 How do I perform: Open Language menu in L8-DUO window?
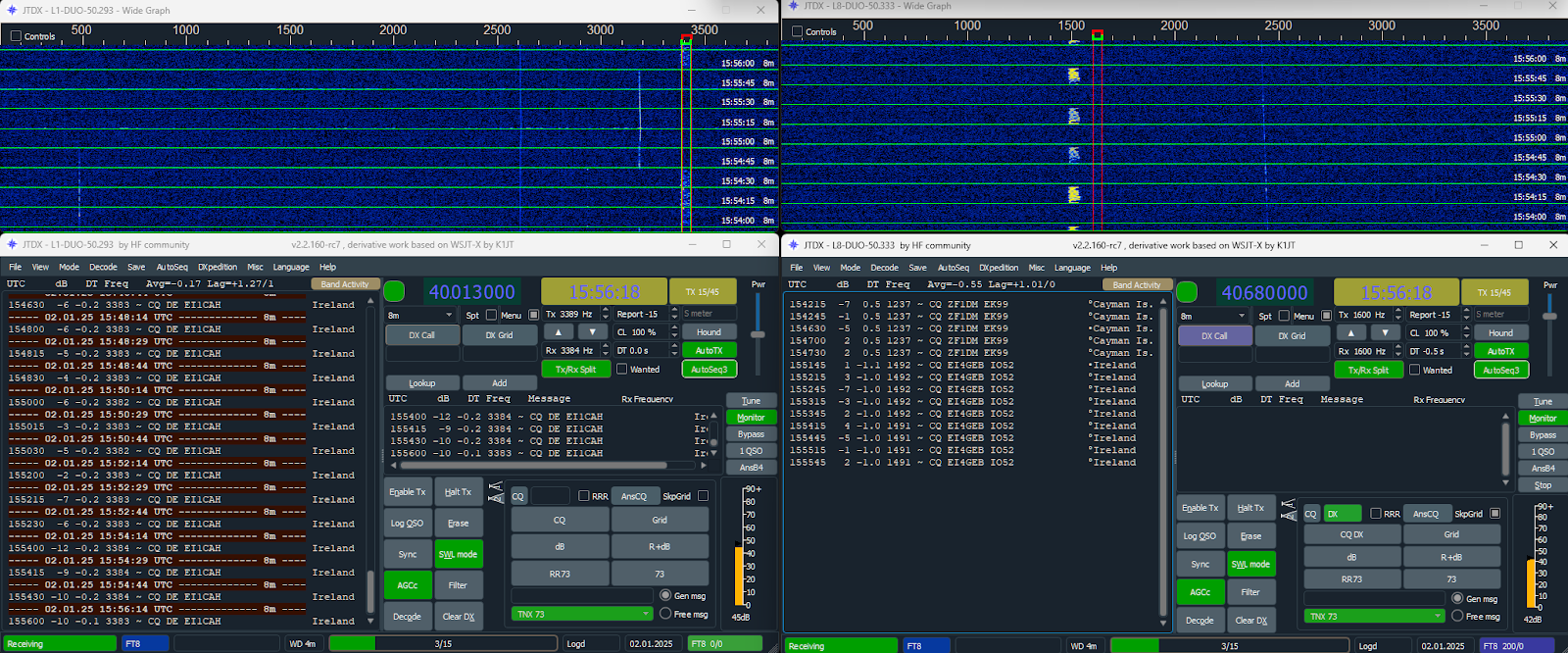click(1072, 268)
